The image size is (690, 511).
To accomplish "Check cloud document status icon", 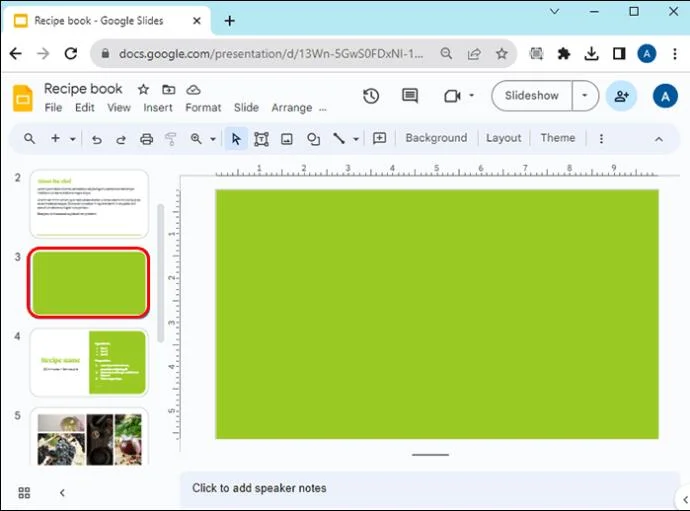I will pos(193,89).
